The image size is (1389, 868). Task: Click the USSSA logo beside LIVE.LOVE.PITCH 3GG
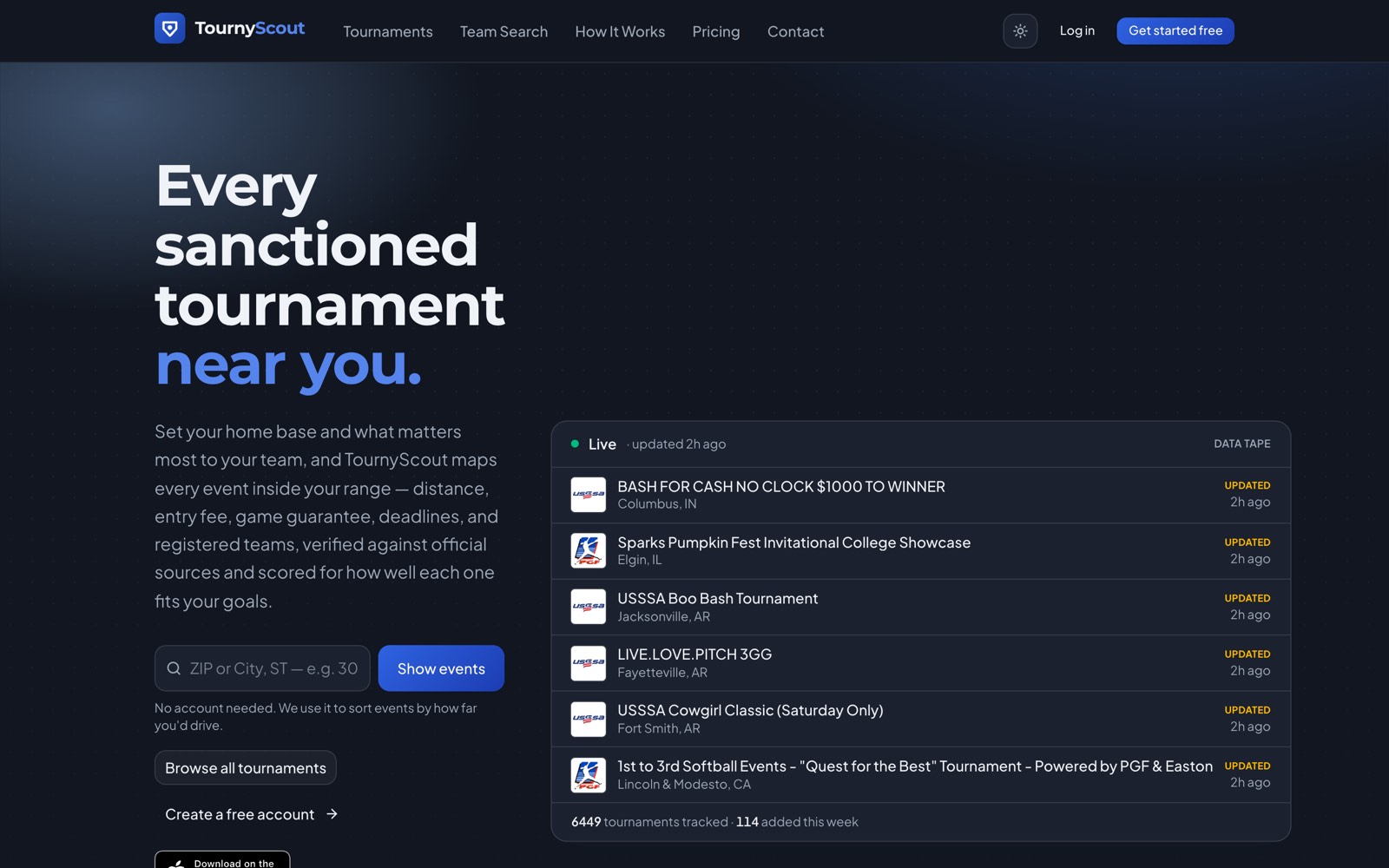coord(588,663)
